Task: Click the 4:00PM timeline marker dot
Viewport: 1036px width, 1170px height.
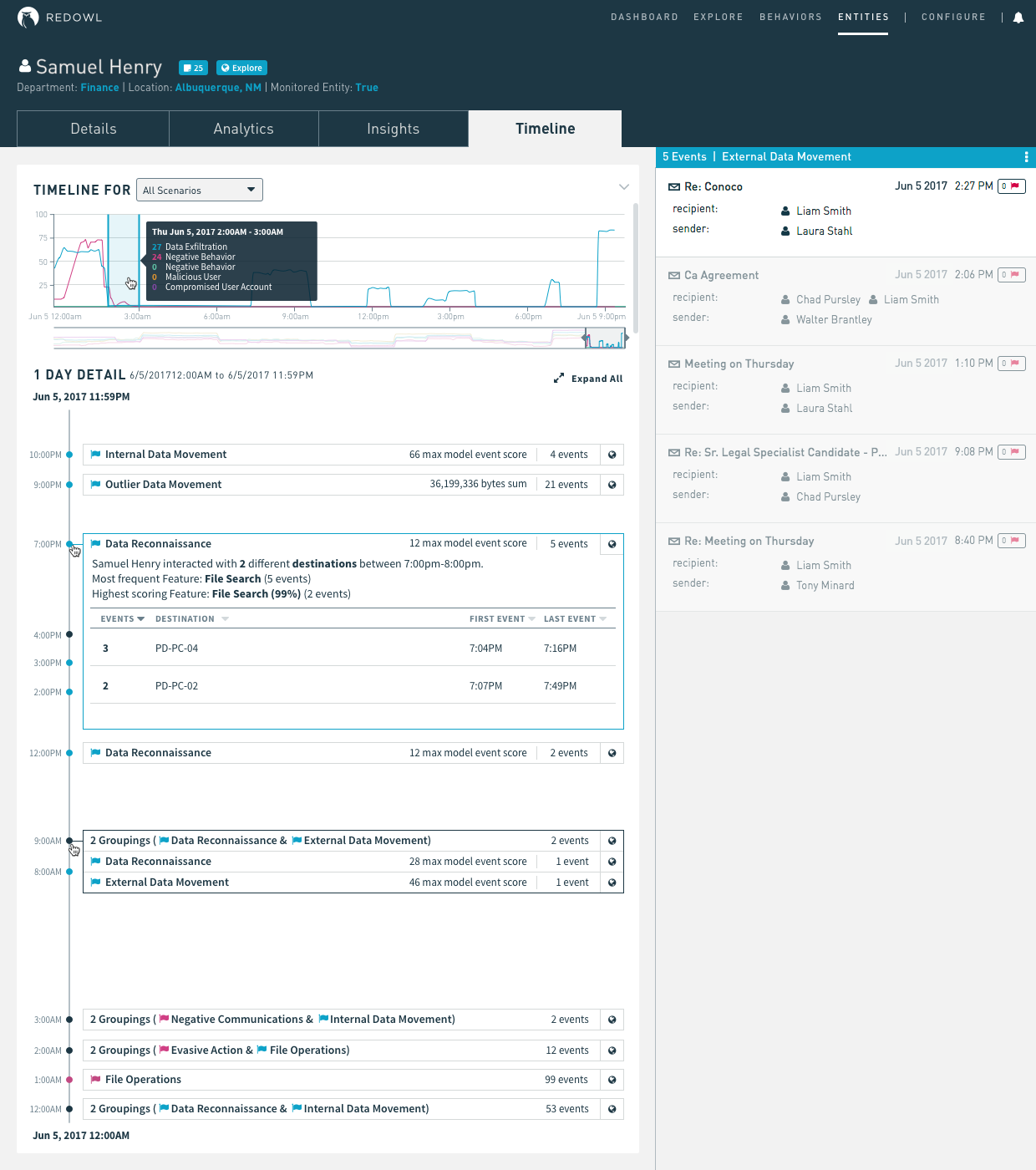Action: click(69, 635)
